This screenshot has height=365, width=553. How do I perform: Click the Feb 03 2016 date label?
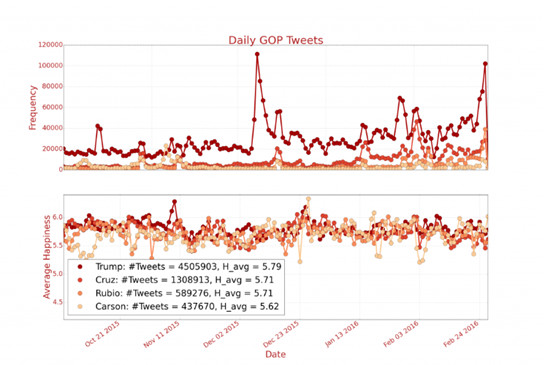pyautogui.click(x=401, y=334)
